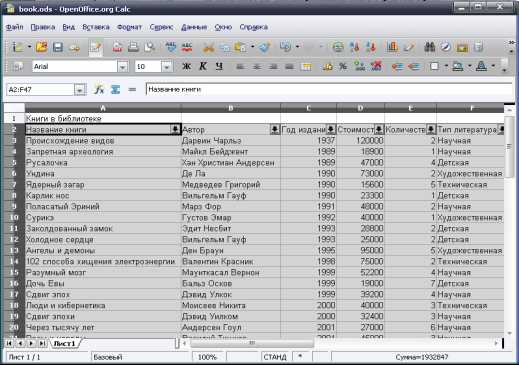Open the Data Sources icon

click(x=478, y=47)
